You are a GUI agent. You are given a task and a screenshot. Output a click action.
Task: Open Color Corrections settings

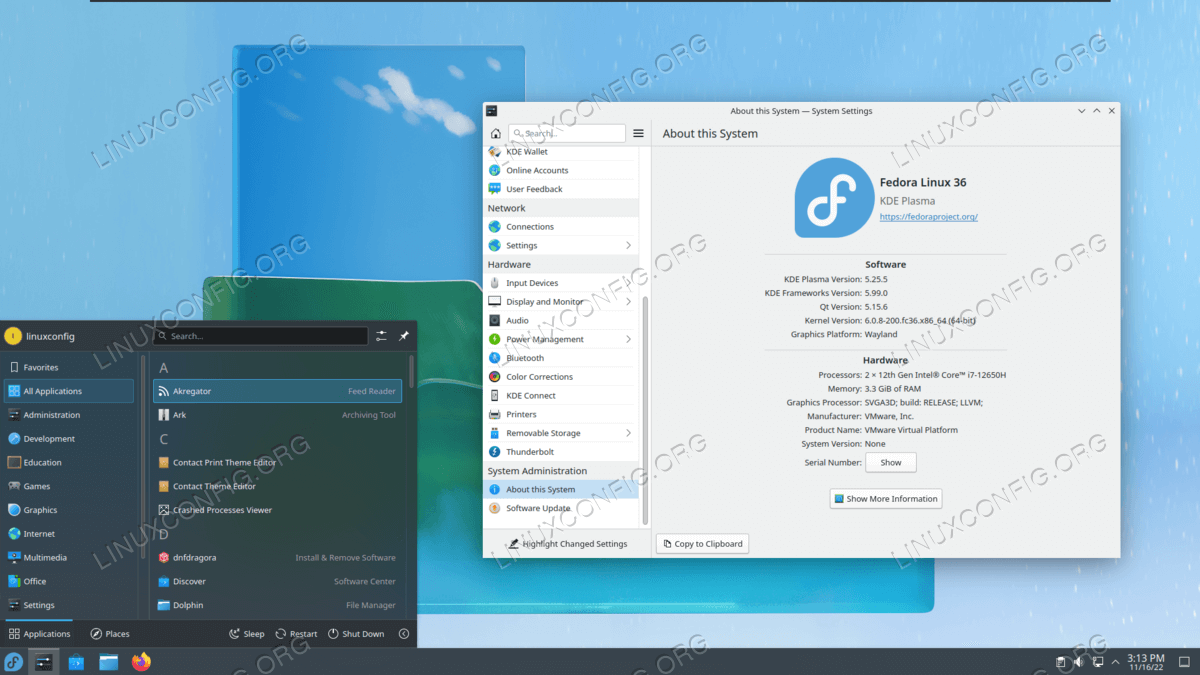coord(561,377)
